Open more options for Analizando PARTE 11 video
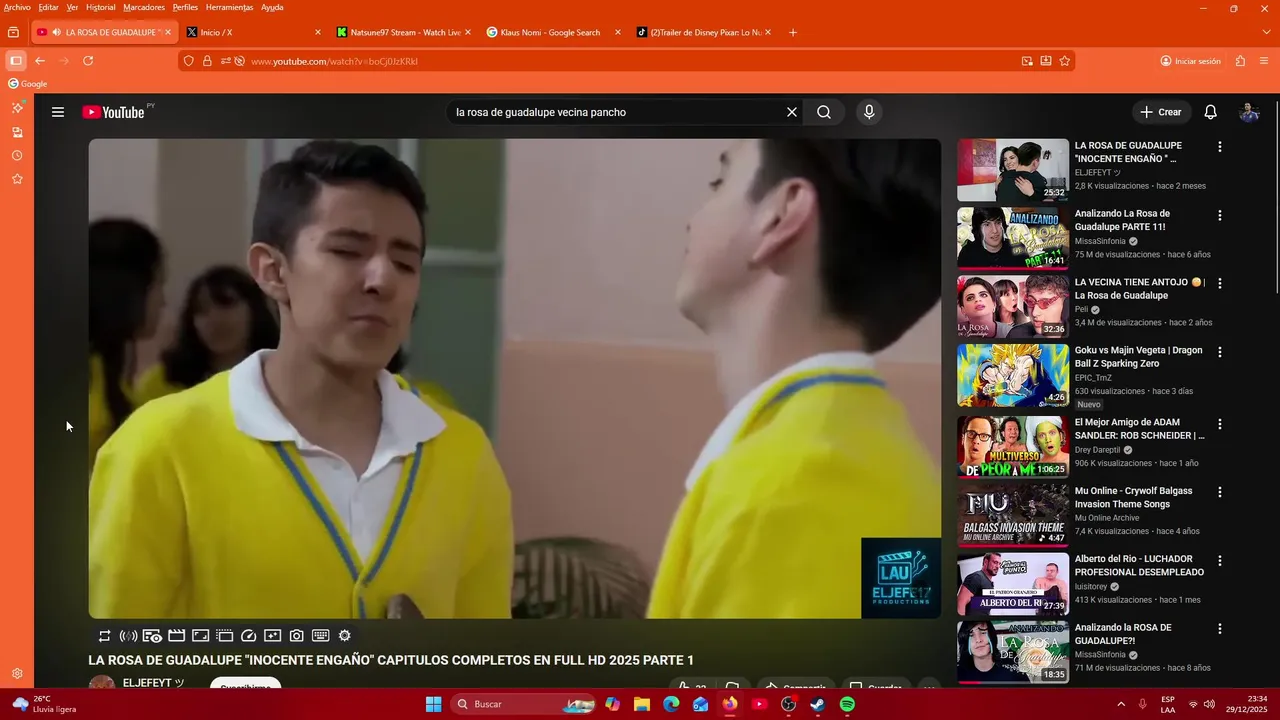The image size is (1280, 720). (x=1219, y=215)
